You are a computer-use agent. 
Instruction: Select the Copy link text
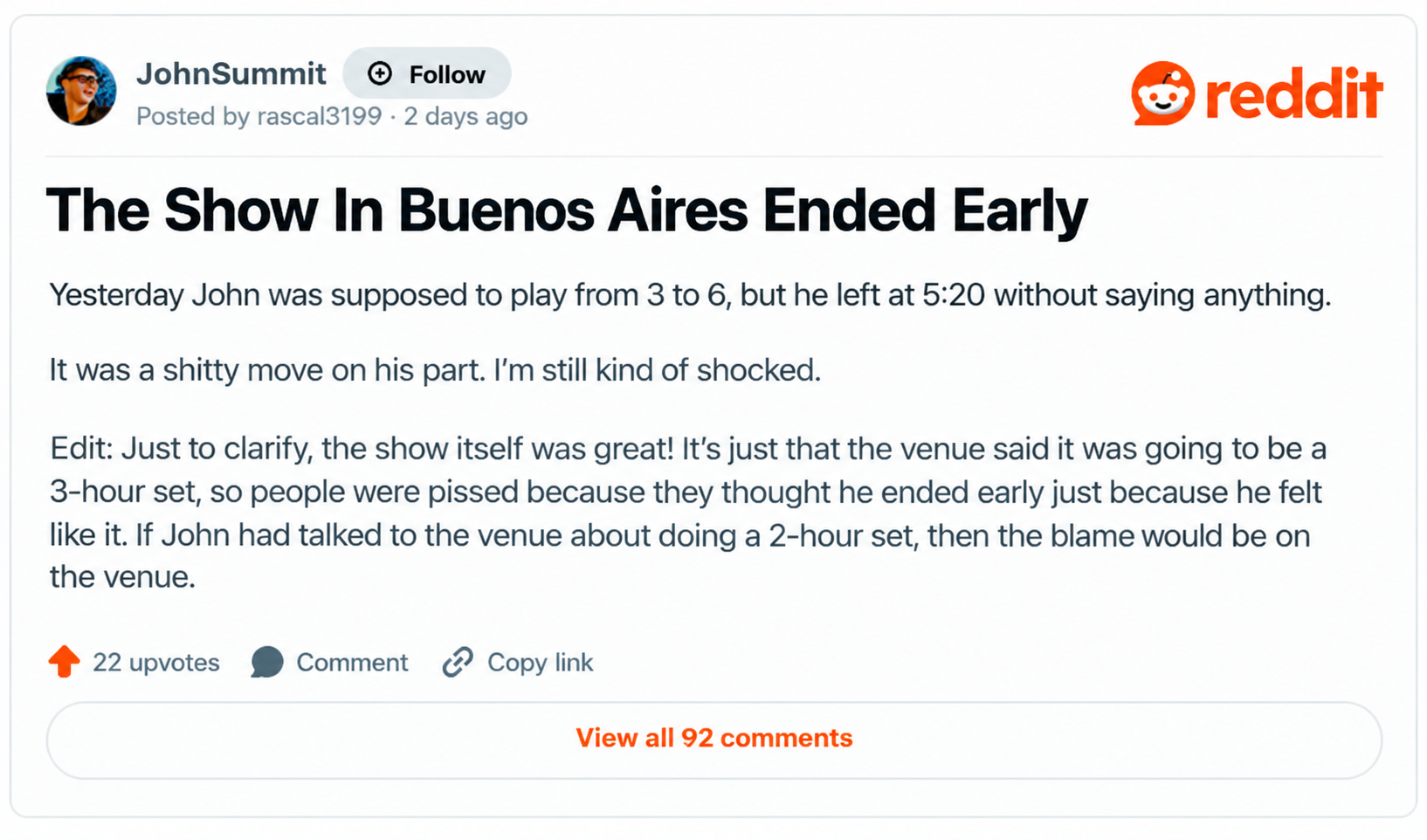click(x=540, y=663)
